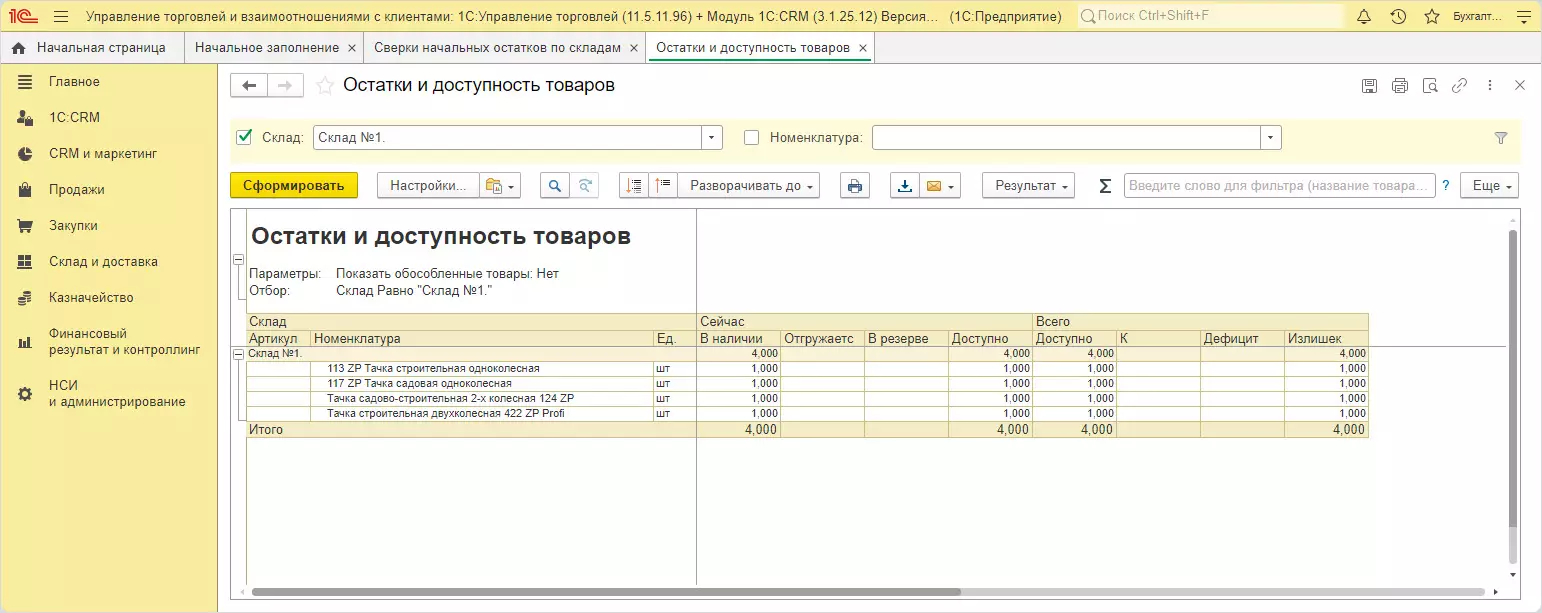The image size is (1542, 613).
Task: Click the find magnifier icon in toolbar
Action: [x=555, y=186]
